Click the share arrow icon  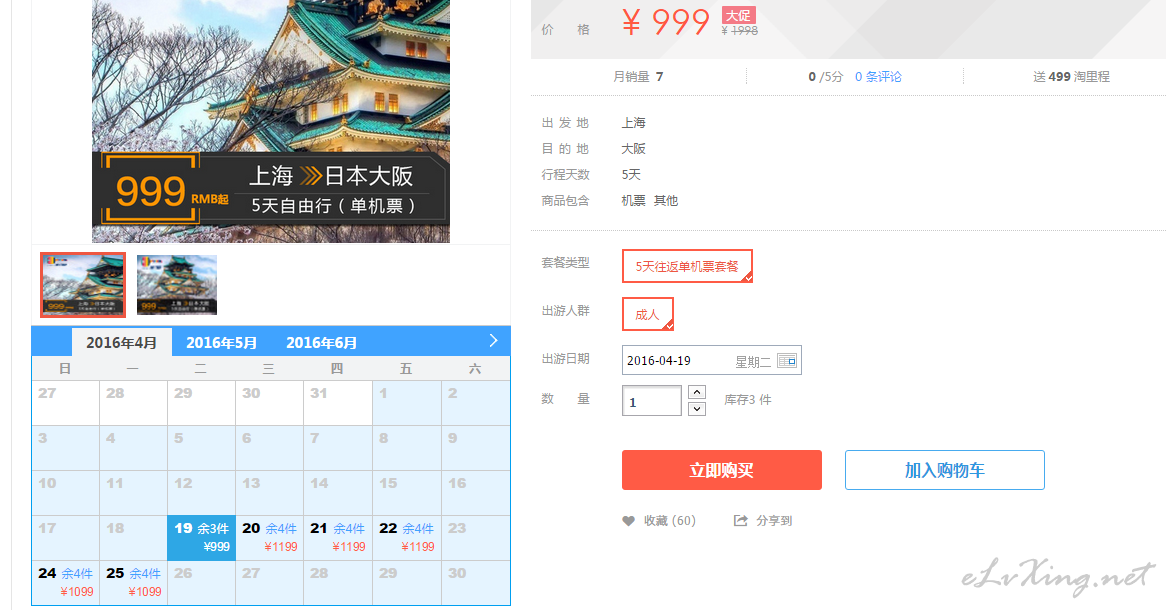pyautogui.click(x=740, y=521)
